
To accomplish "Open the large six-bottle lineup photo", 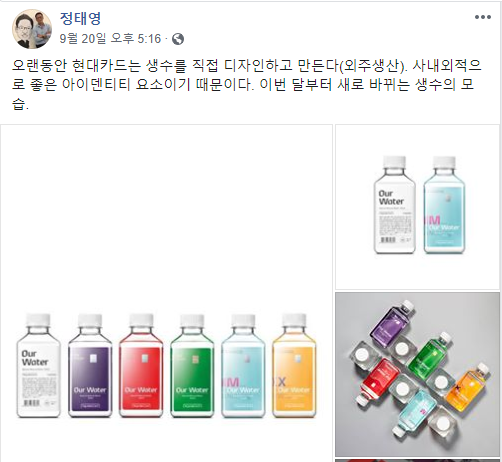I will [x=166, y=293].
